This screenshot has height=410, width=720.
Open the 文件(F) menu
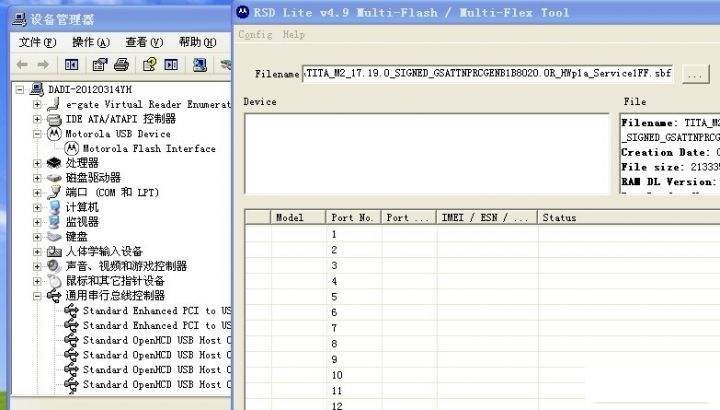(37, 42)
